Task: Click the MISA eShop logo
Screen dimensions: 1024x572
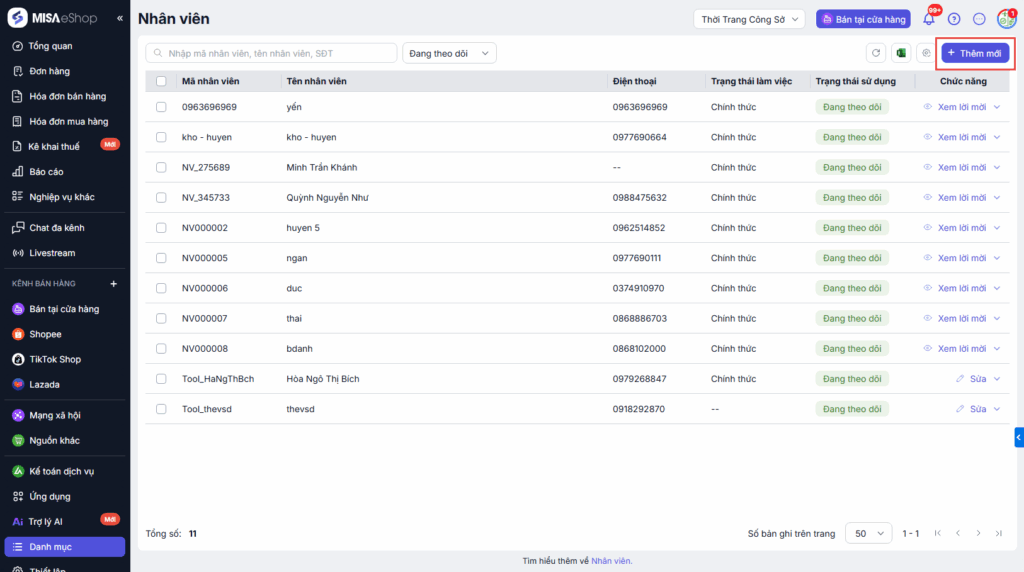Action: [52, 18]
